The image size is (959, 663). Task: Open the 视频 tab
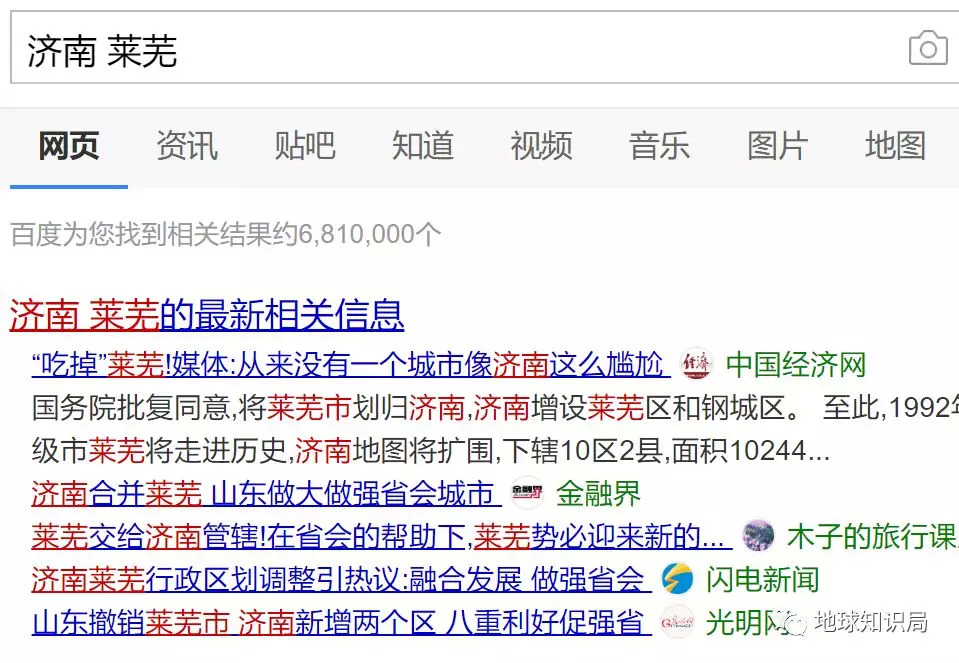click(x=541, y=146)
